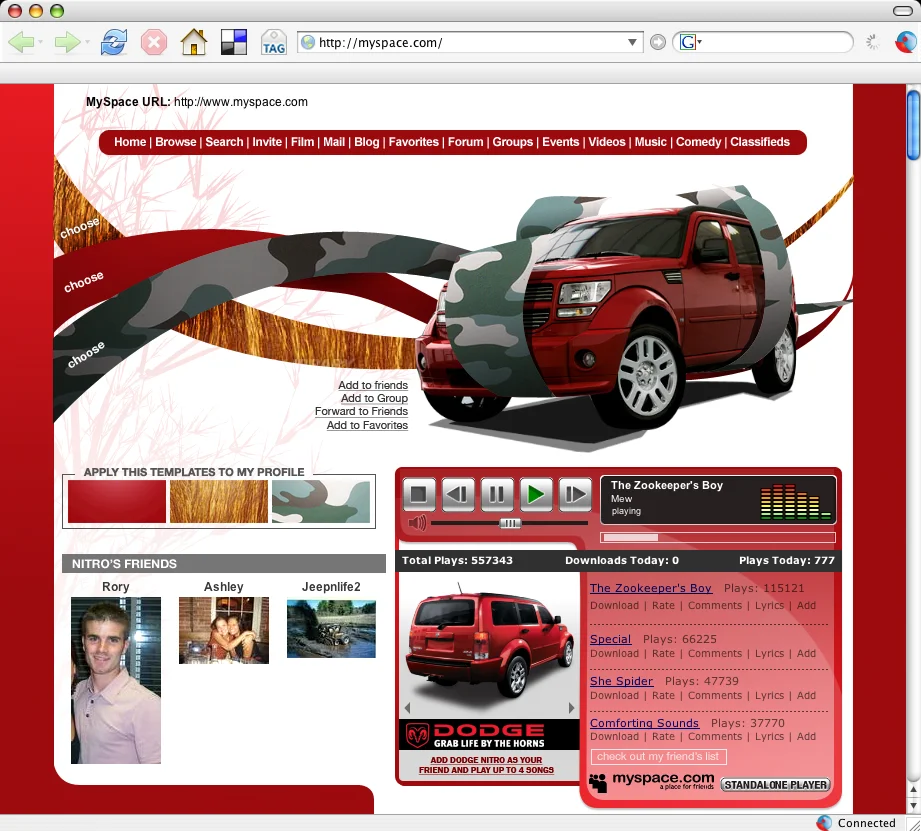The image size is (921, 831).
Task: Apply the camouflage template swatch
Action: (x=321, y=502)
